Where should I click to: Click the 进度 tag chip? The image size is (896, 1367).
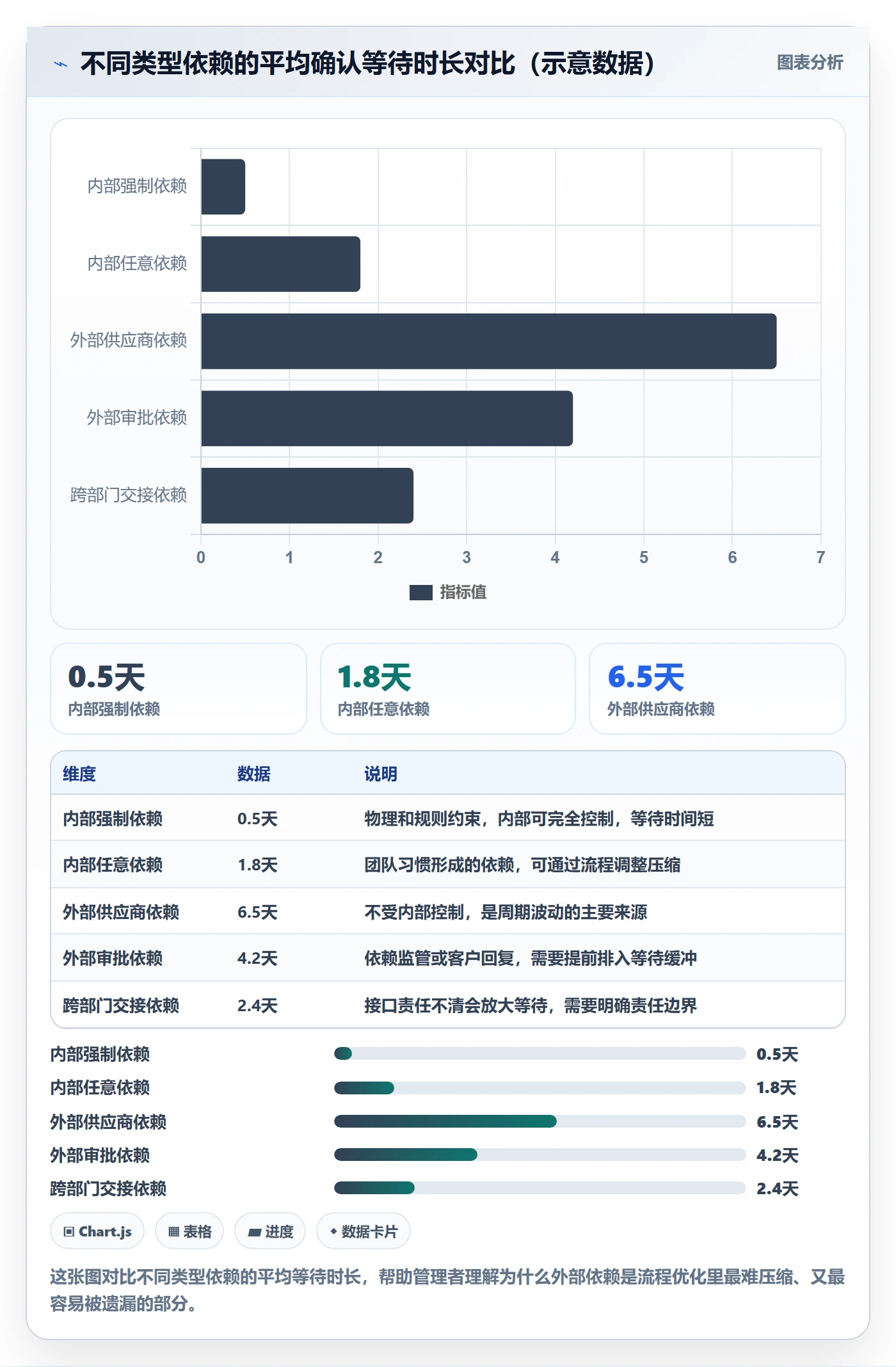tap(270, 1231)
